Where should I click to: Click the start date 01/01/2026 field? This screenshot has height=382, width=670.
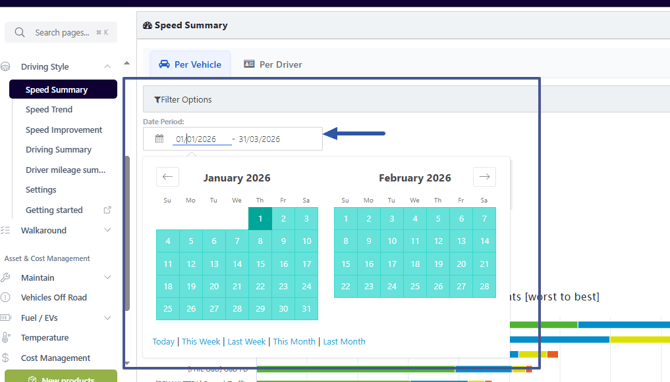[202, 139]
